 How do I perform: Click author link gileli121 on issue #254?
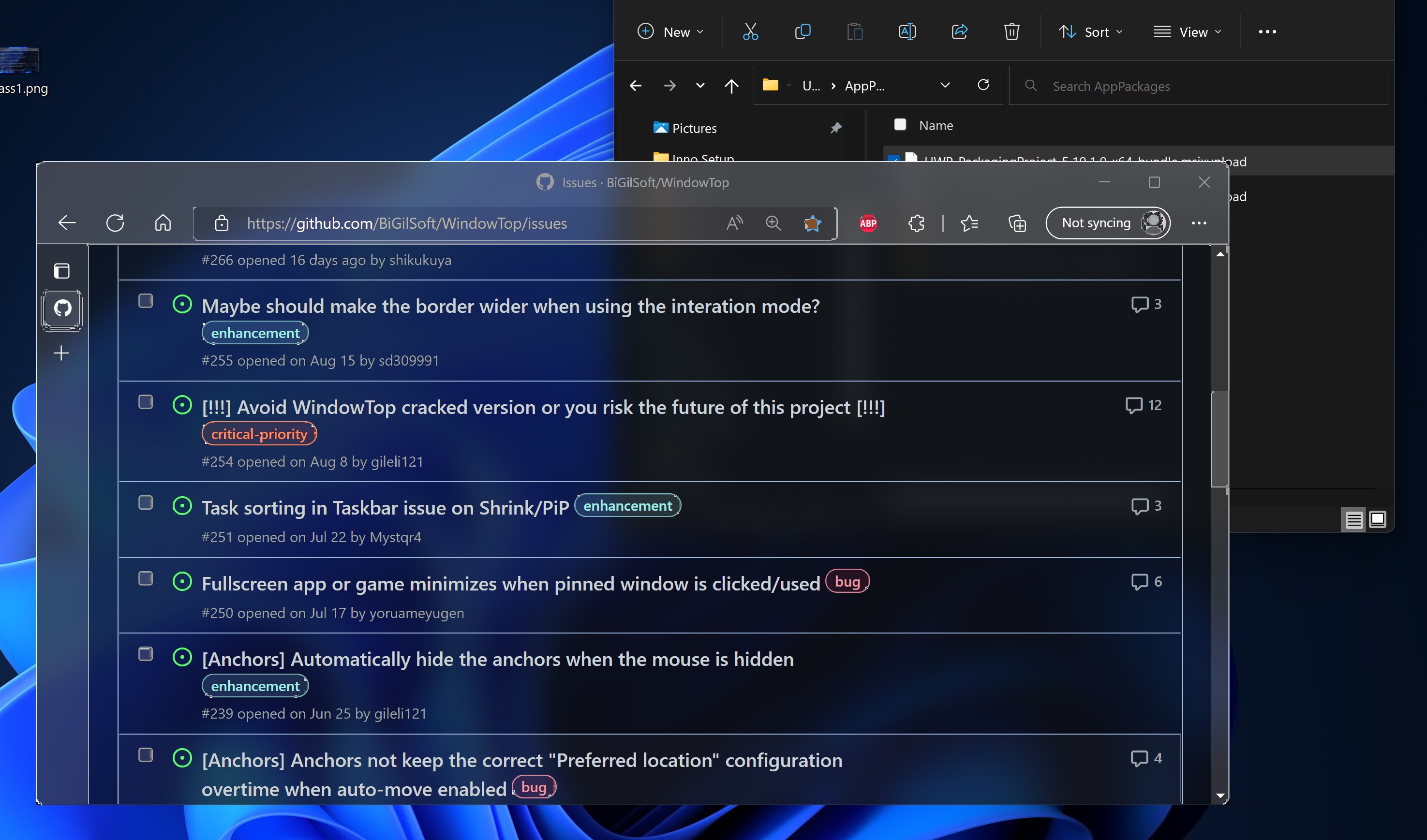point(397,461)
